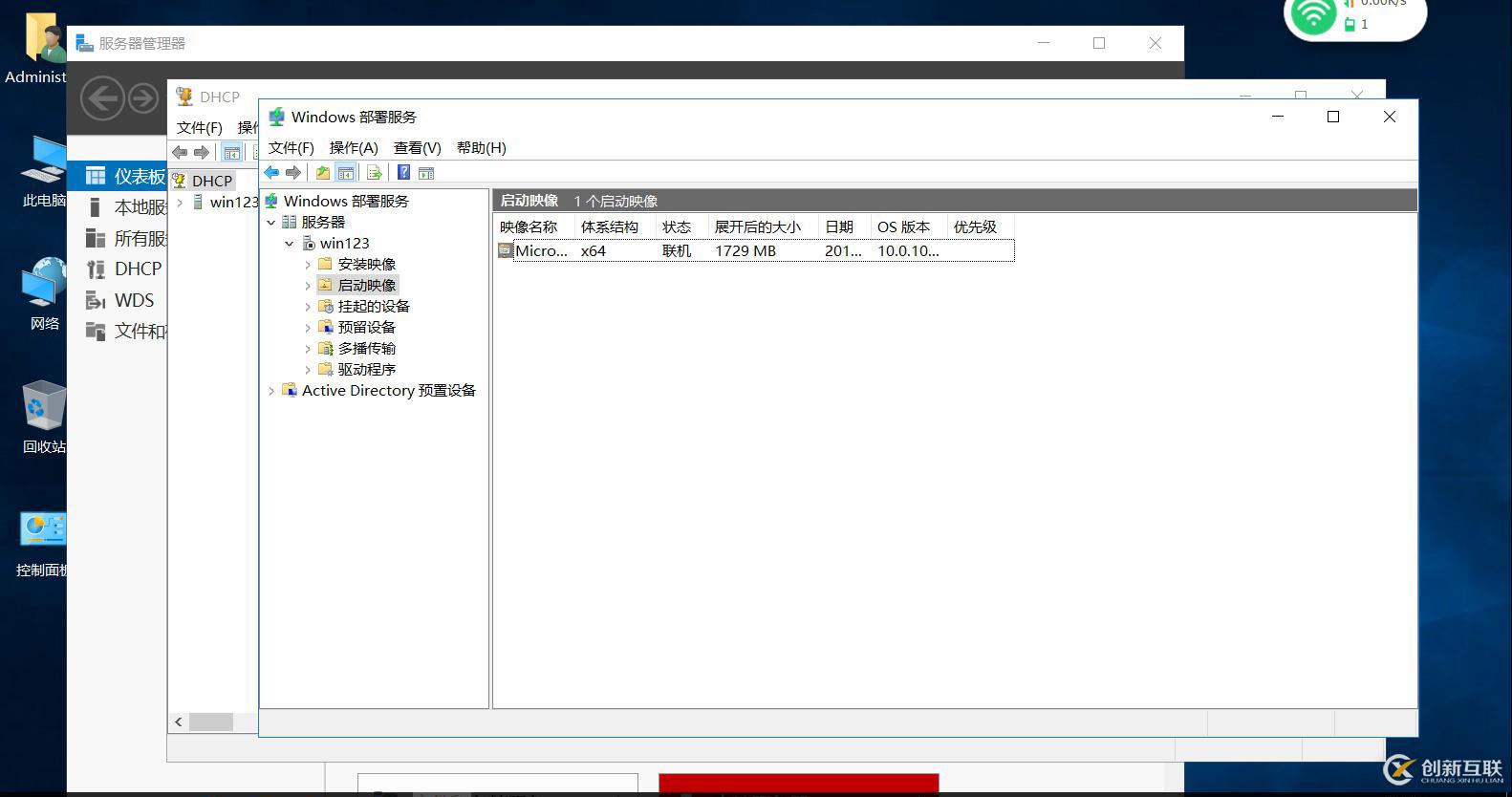1512x797 pixels.
Task: Expand the 驱动程序 node
Action: [x=308, y=370]
